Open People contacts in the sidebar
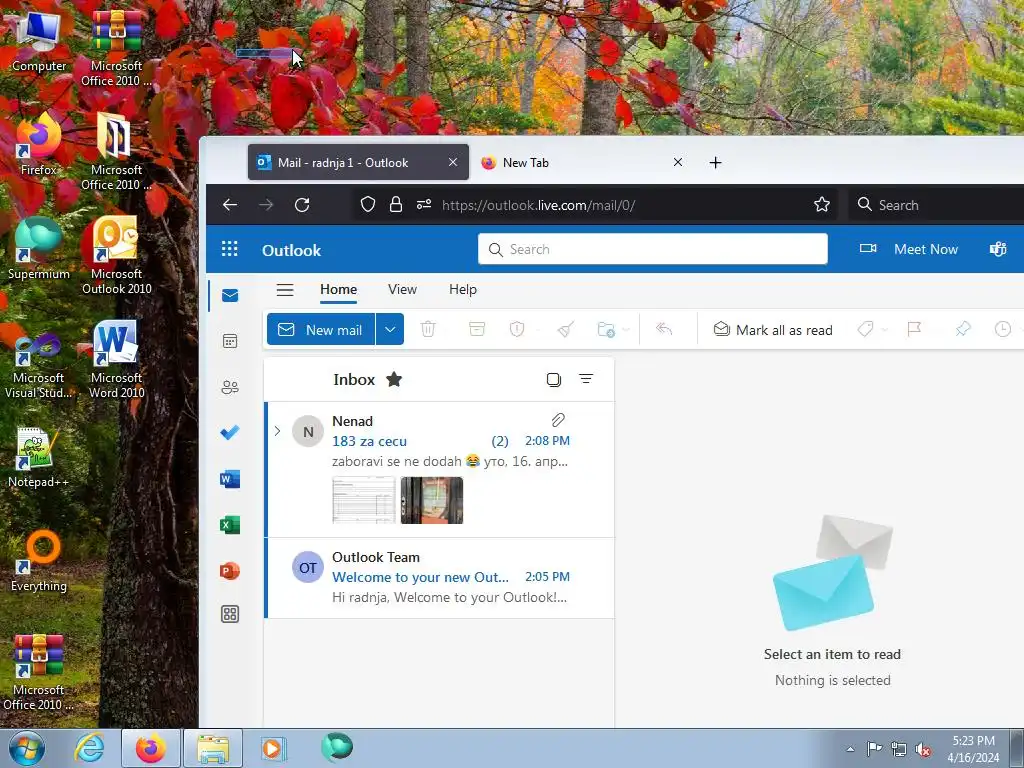The width and height of the screenshot is (1024, 768). click(x=230, y=387)
